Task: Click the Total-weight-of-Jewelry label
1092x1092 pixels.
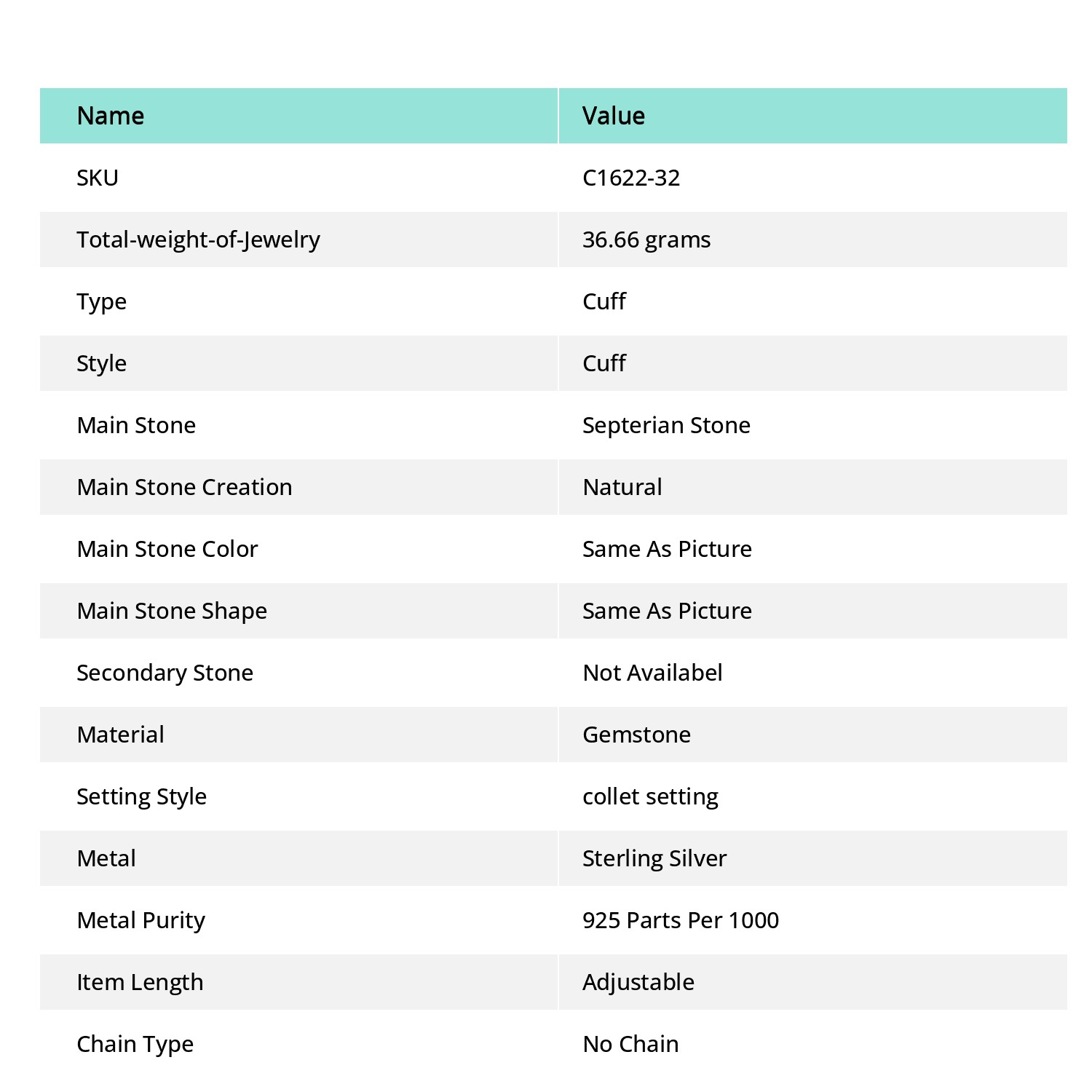Action: (x=198, y=240)
